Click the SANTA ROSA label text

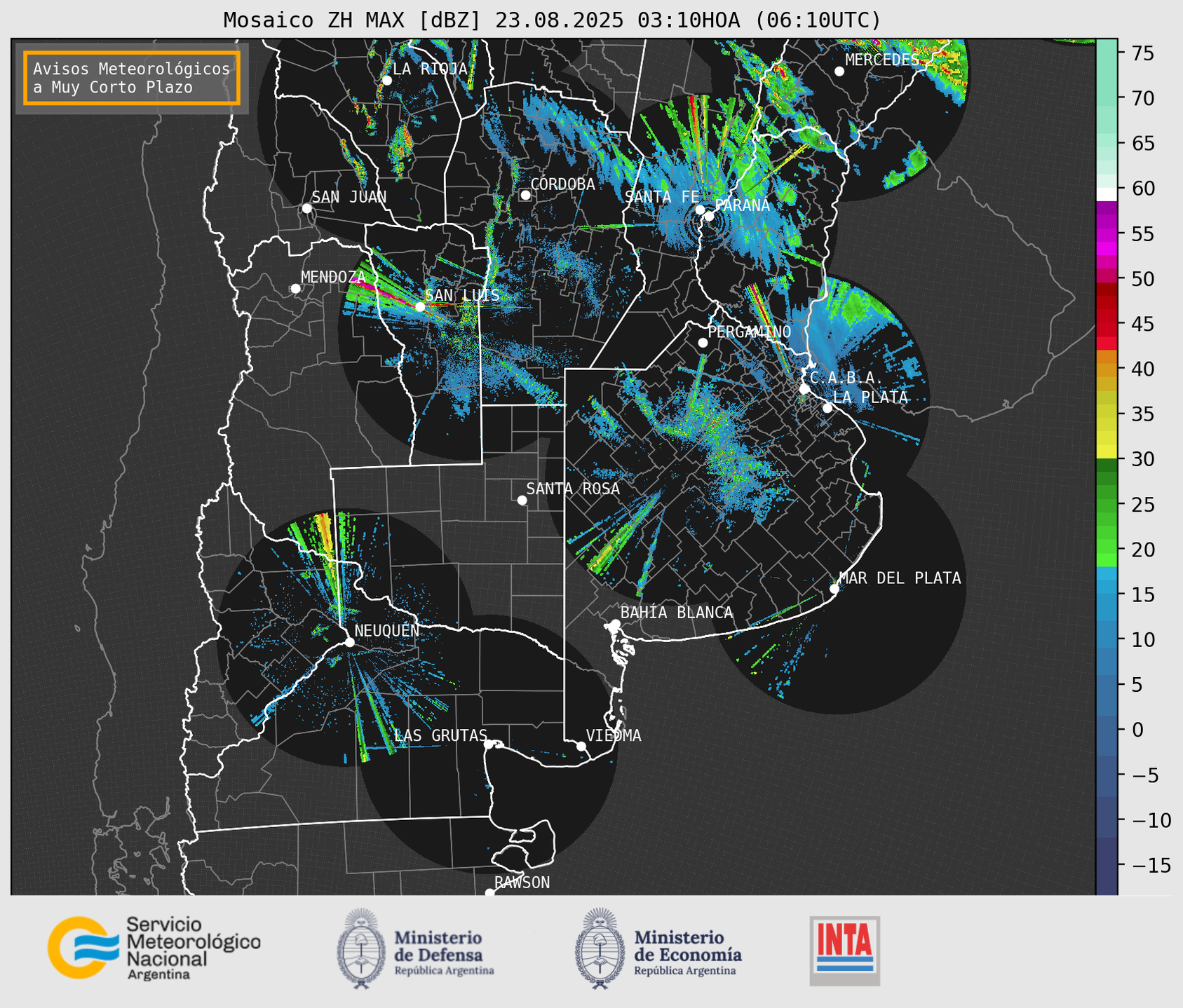click(x=573, y=489)
